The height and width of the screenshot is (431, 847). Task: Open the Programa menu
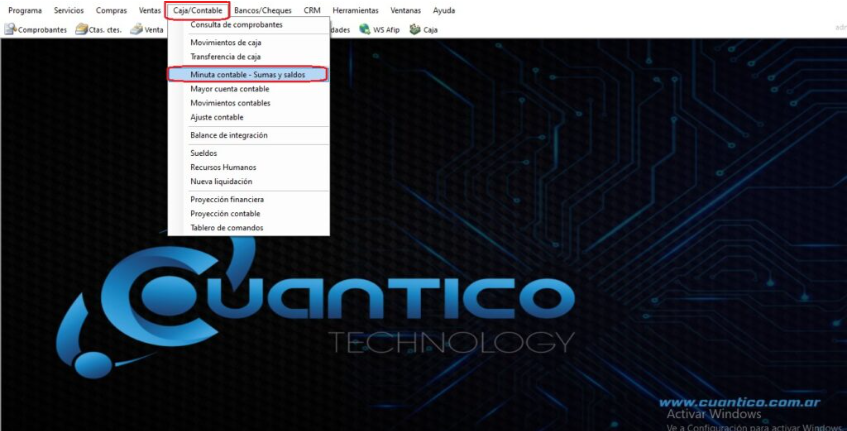25,10
